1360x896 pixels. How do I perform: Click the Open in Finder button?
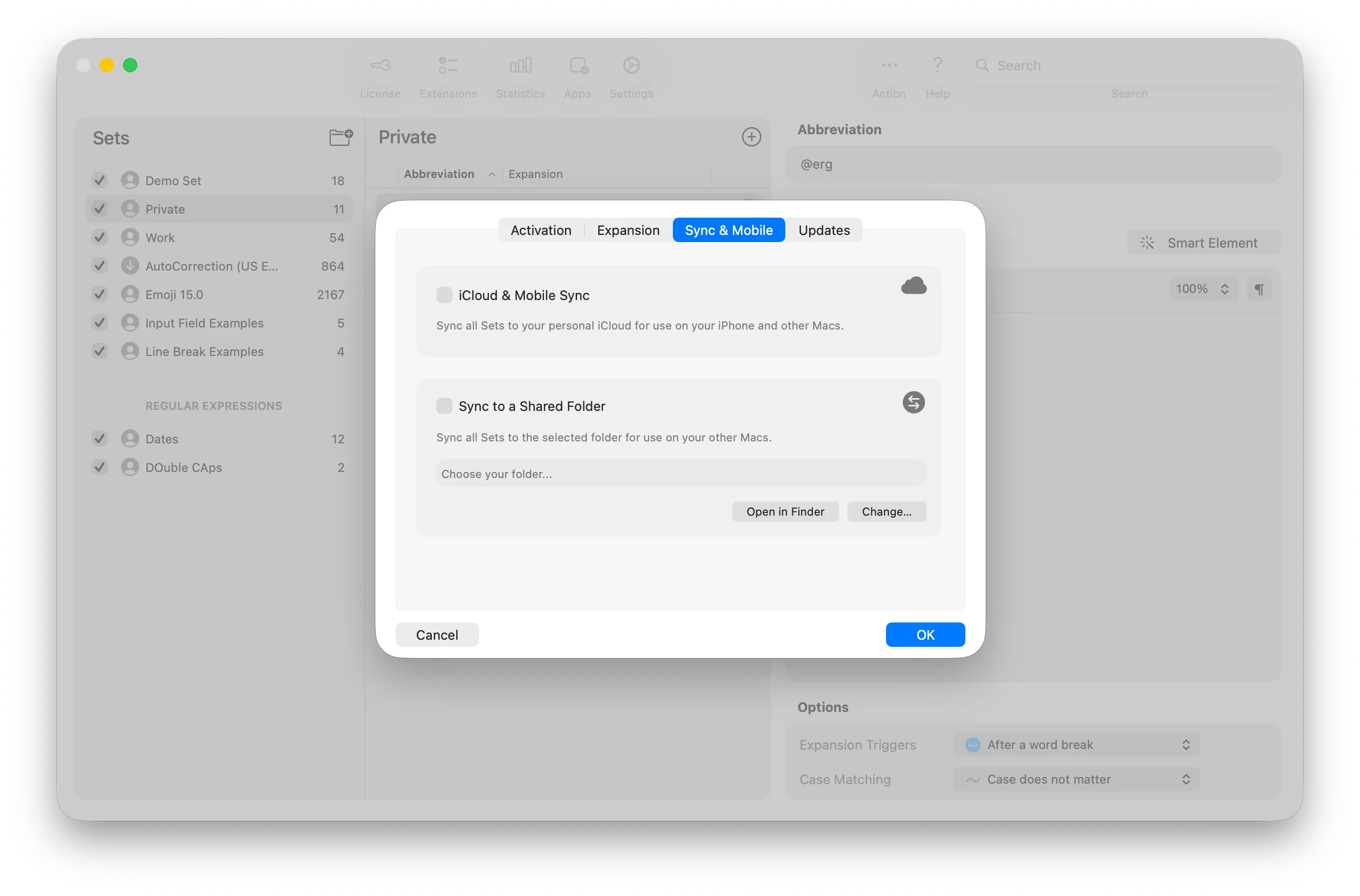pyautogui.click(x=785, y=512)
